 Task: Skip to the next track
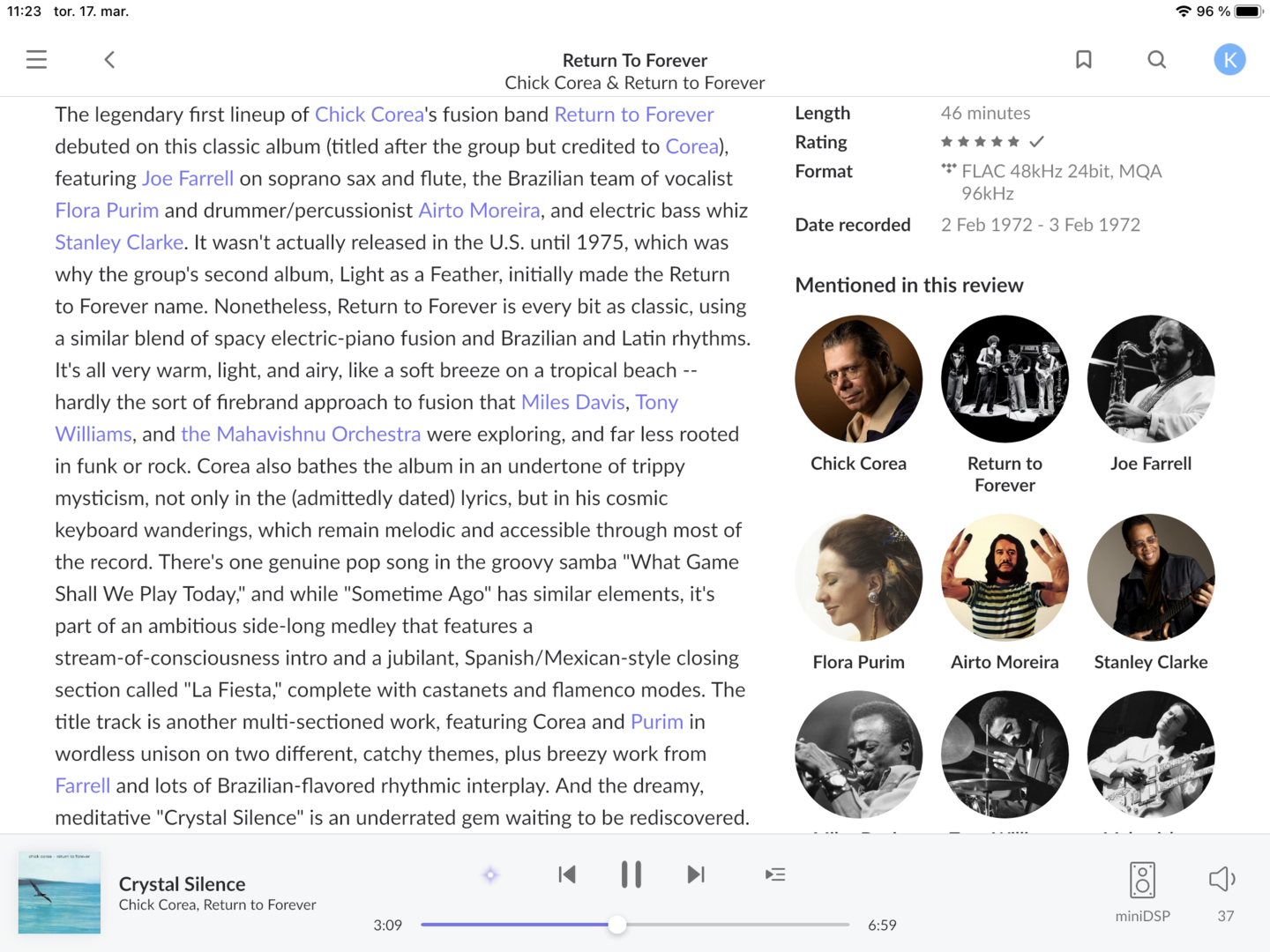696,874
